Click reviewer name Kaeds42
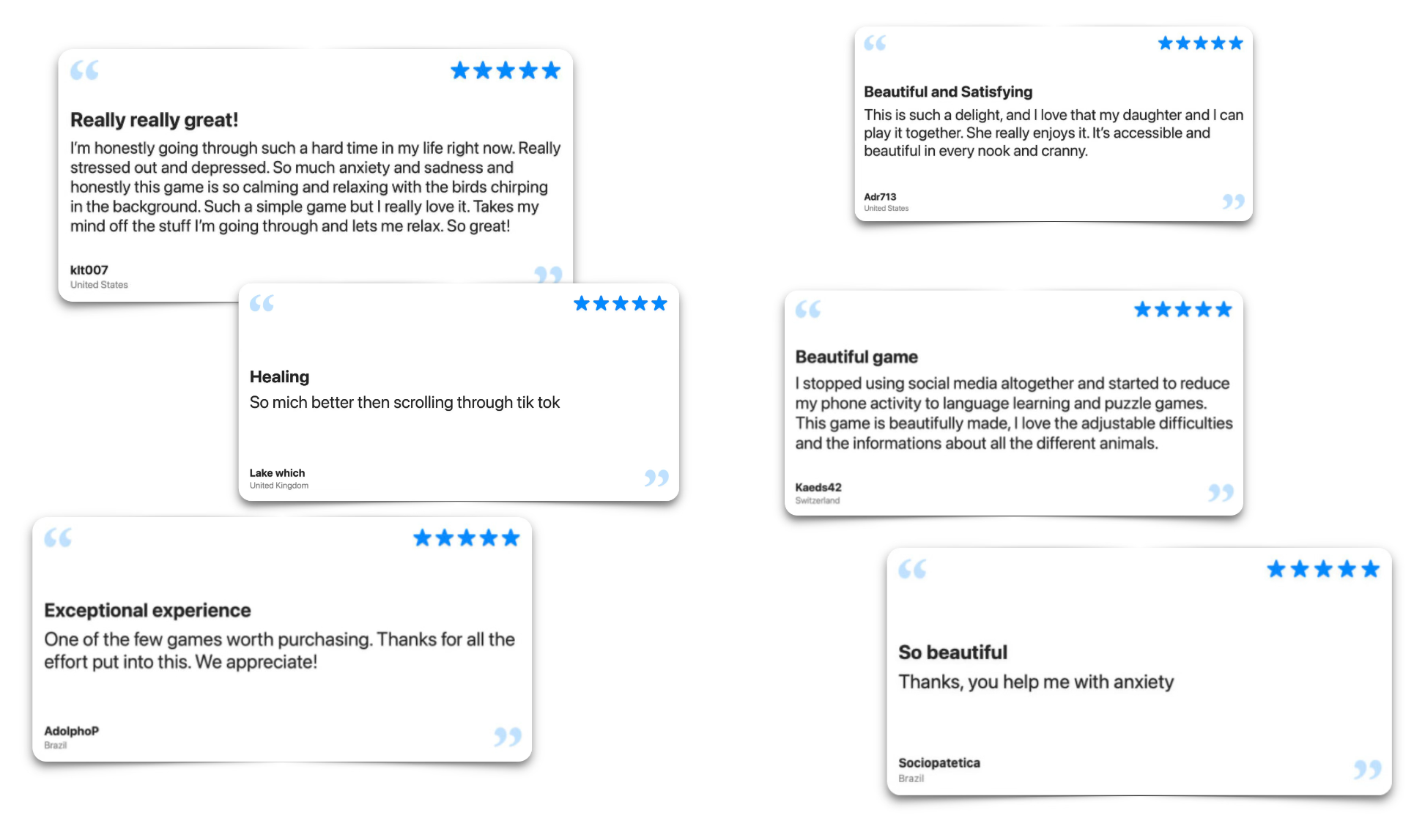 [818, 487]
